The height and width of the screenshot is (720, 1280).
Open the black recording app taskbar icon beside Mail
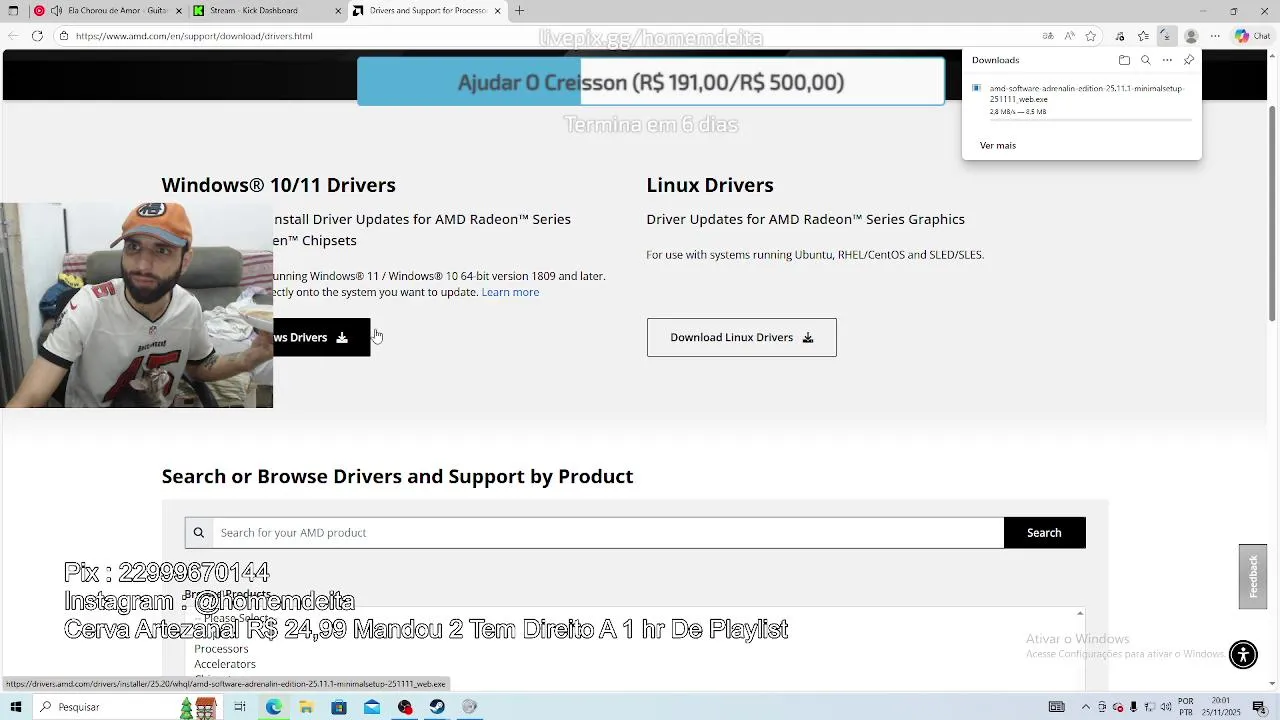405,707
